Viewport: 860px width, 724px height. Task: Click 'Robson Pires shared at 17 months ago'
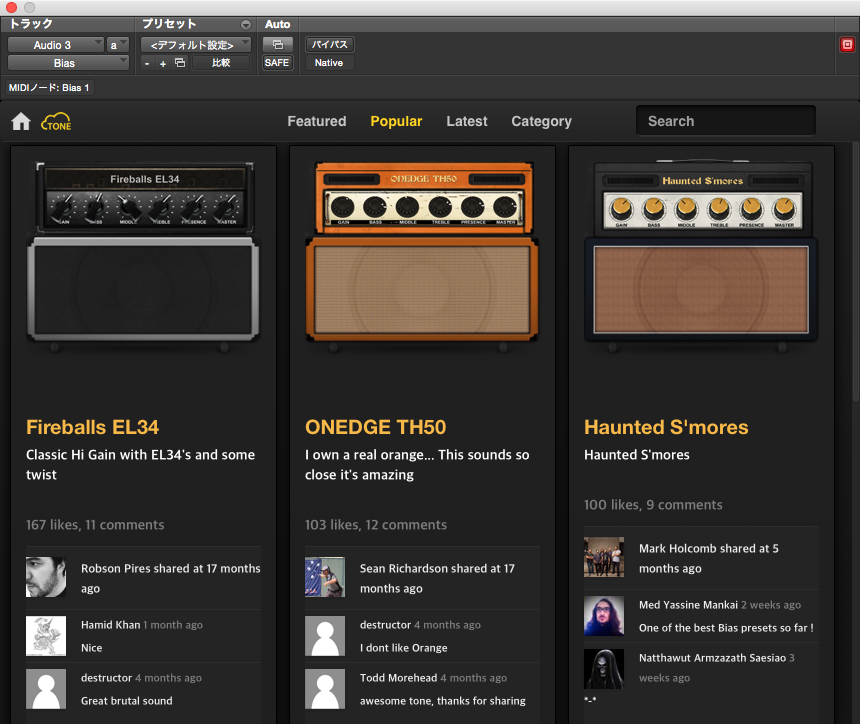(171, 578)
